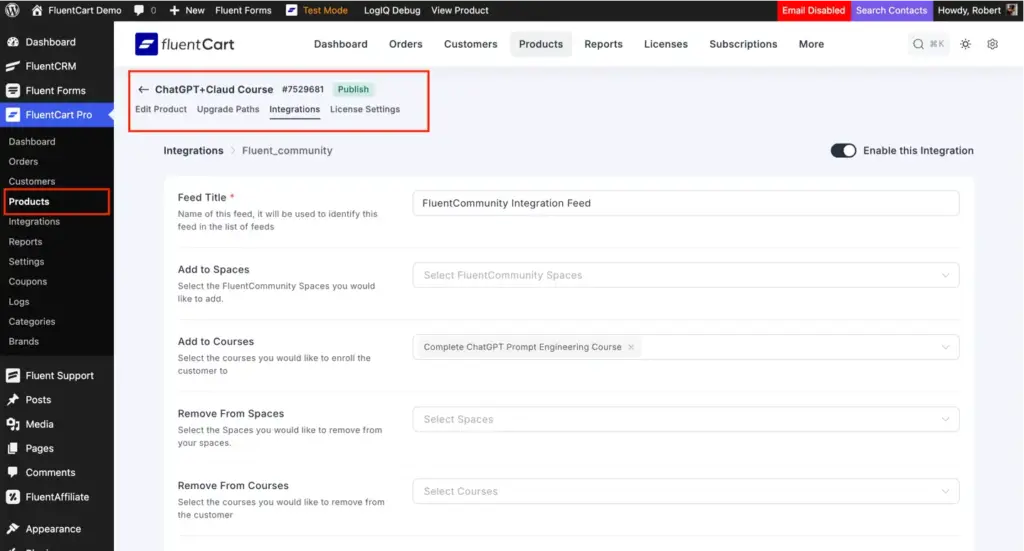Click the home icon beside FluentCart Demo

37,10
